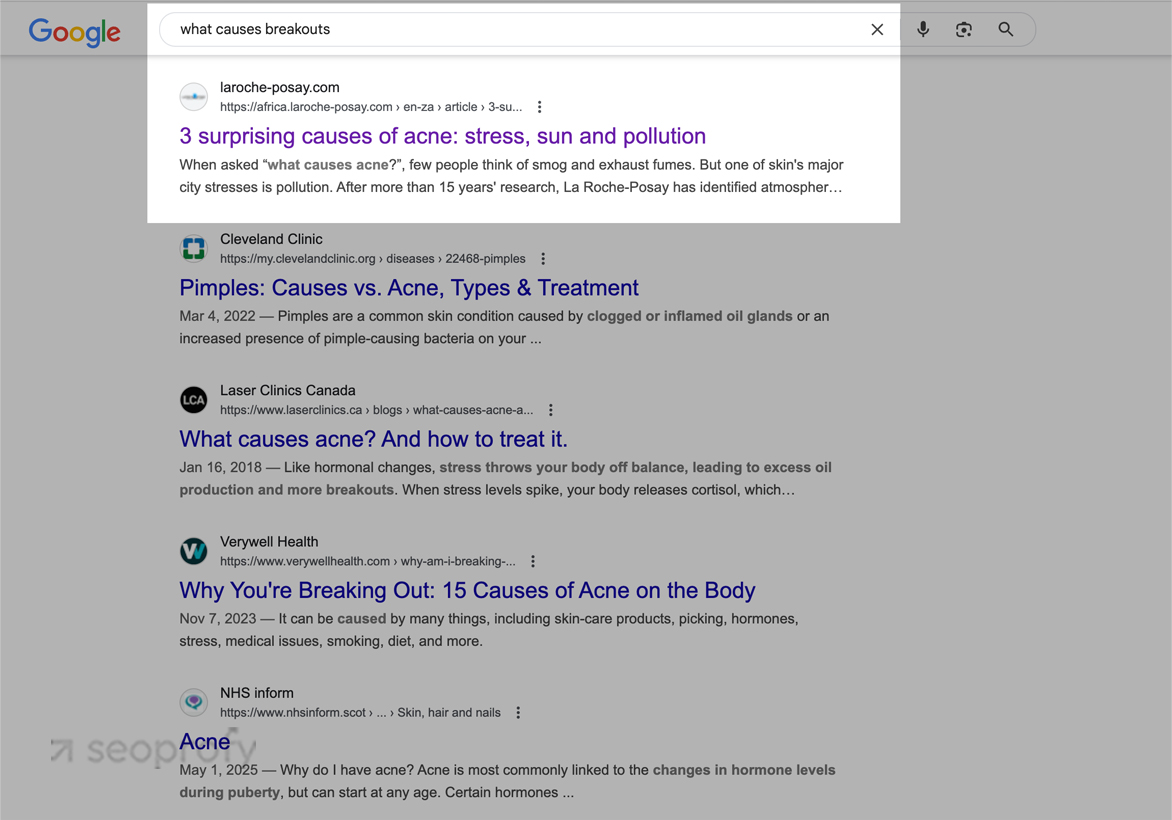The width and height of the screenshot is (1172, 820).
Task: Open more options for NHS inform result
Action: tap(518, 712)
